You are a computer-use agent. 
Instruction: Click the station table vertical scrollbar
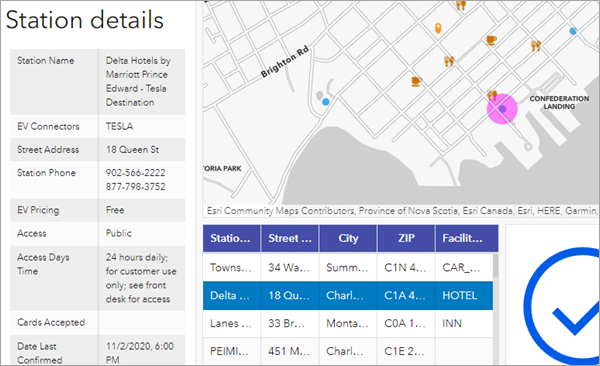coord(496,309)
